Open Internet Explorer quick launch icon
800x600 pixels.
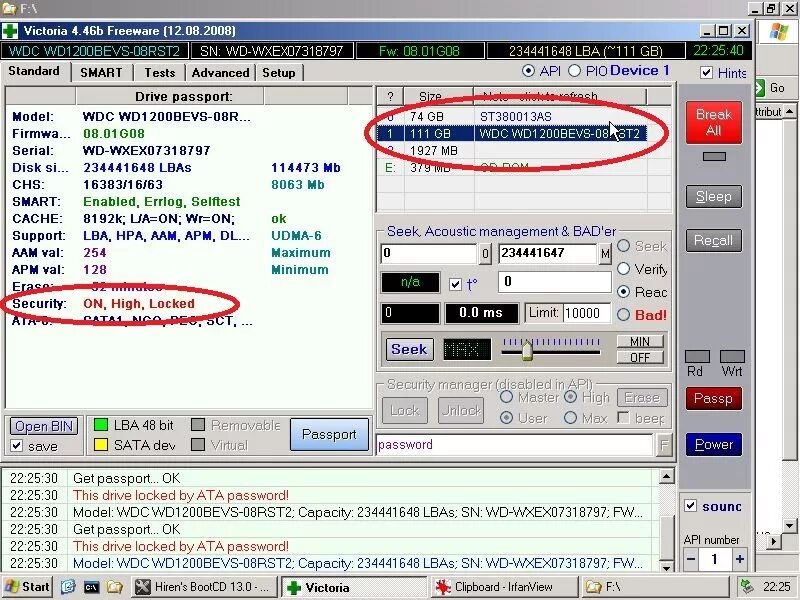[x=68, y=587]
